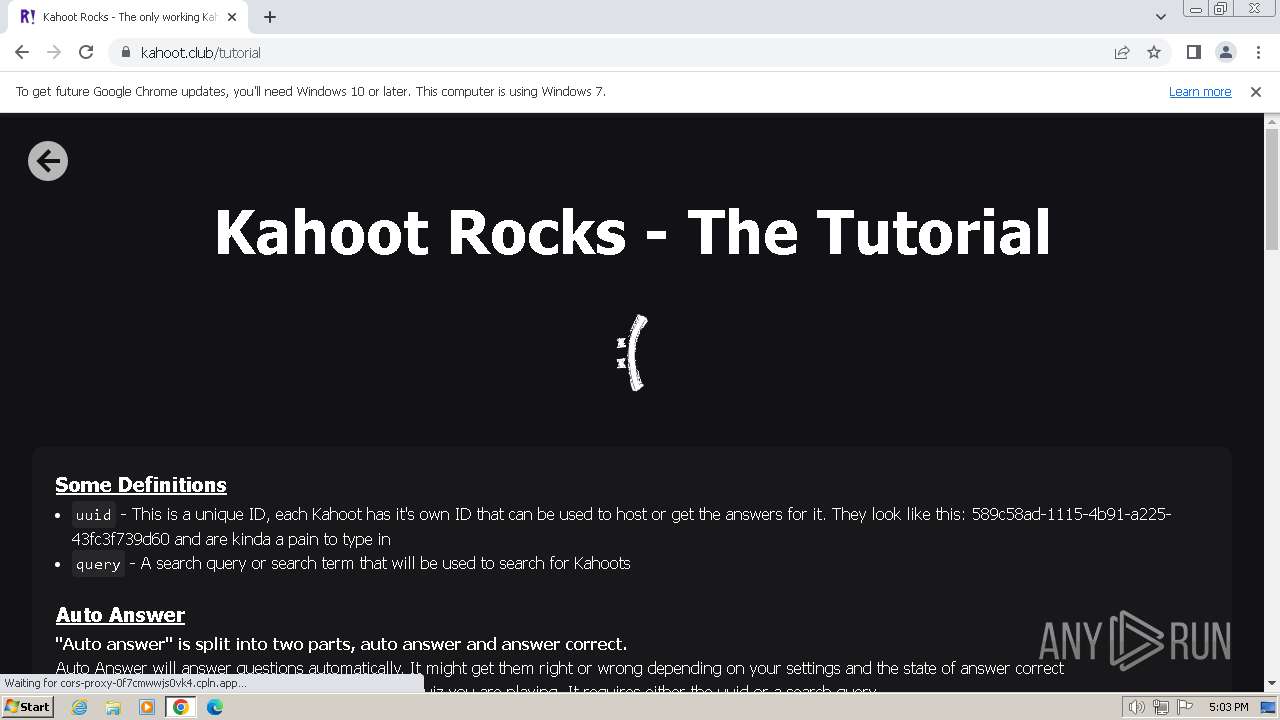Viewport: 1280px width, 720px height.
Task: Open the Chrome side panel
Action: tap(1193, 52)
